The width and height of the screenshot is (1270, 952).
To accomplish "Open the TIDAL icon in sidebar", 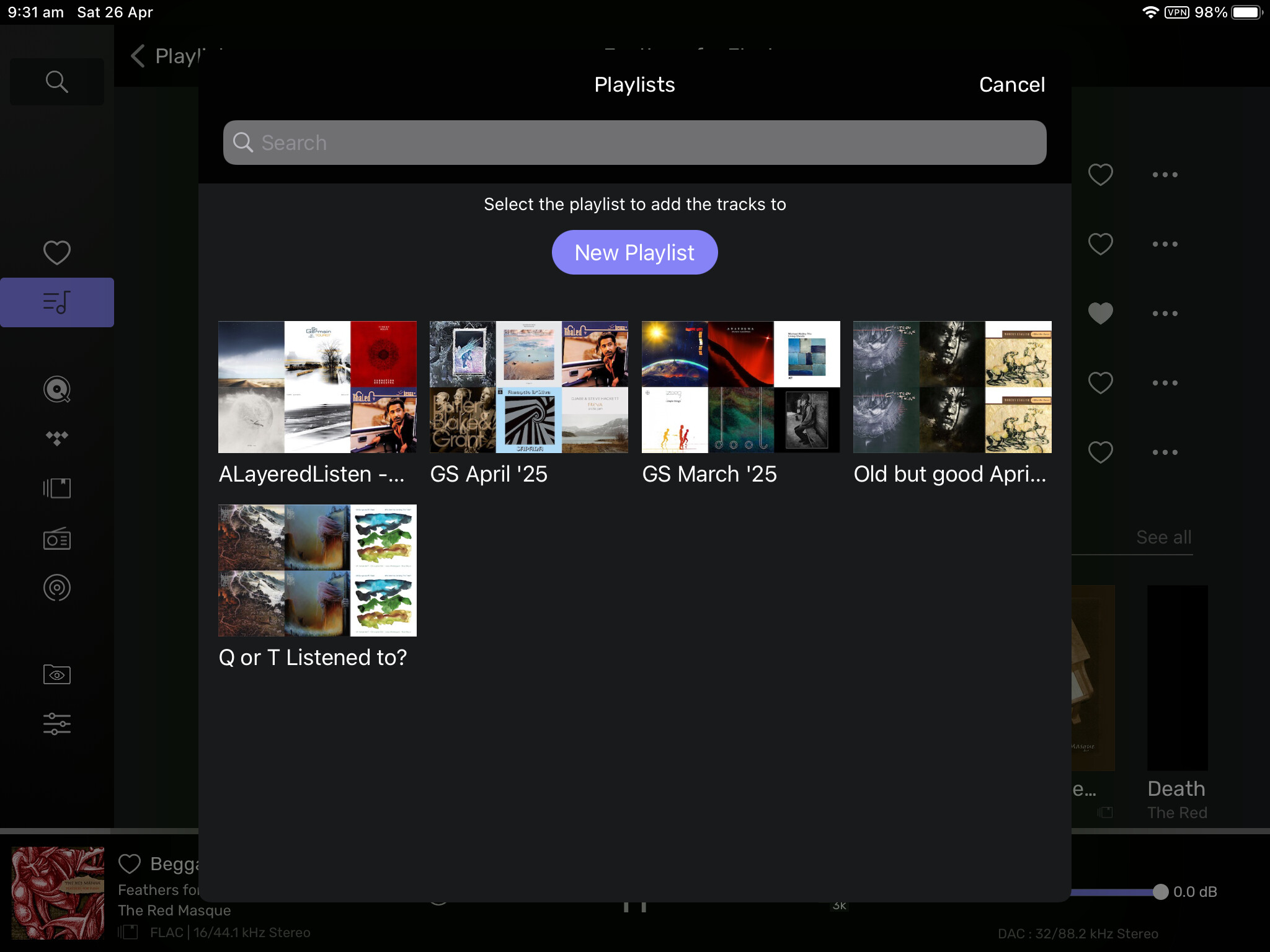I will (56, 438).
